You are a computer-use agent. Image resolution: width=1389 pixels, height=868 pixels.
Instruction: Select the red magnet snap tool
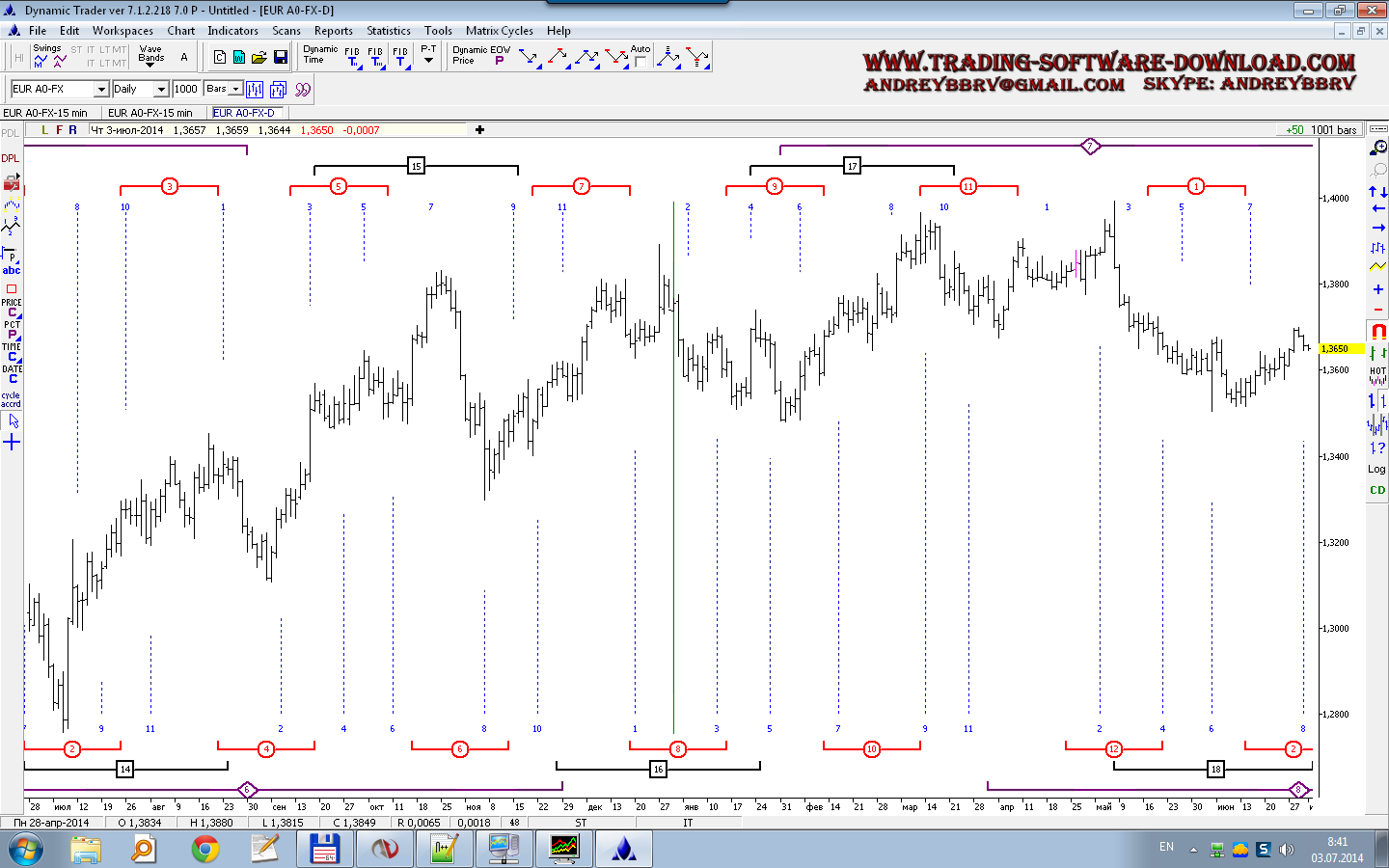pyautogui.click(x=1377, y=331)
